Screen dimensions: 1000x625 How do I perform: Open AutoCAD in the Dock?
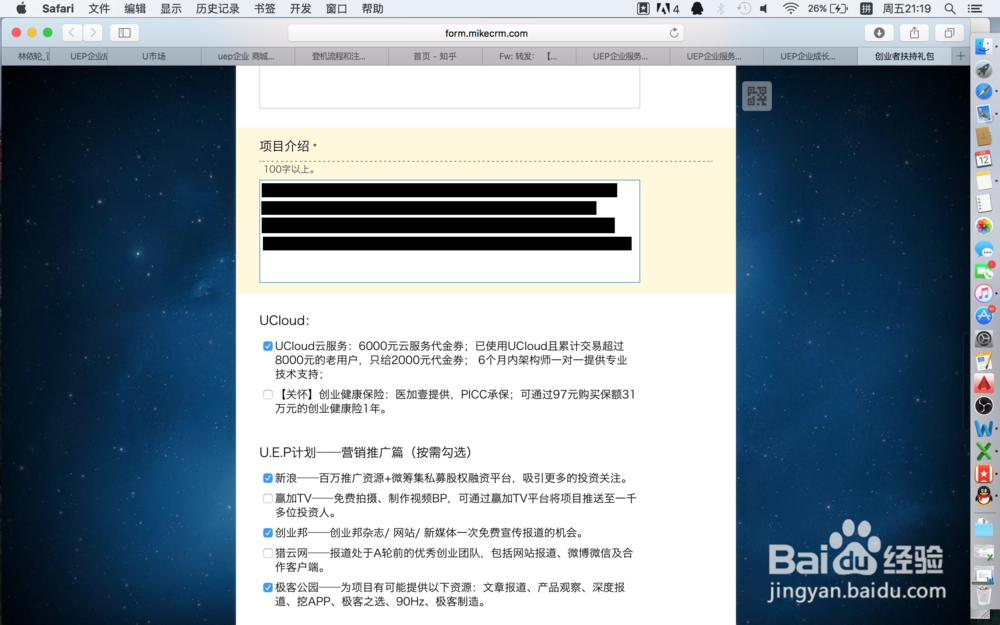tap(983, 383)
